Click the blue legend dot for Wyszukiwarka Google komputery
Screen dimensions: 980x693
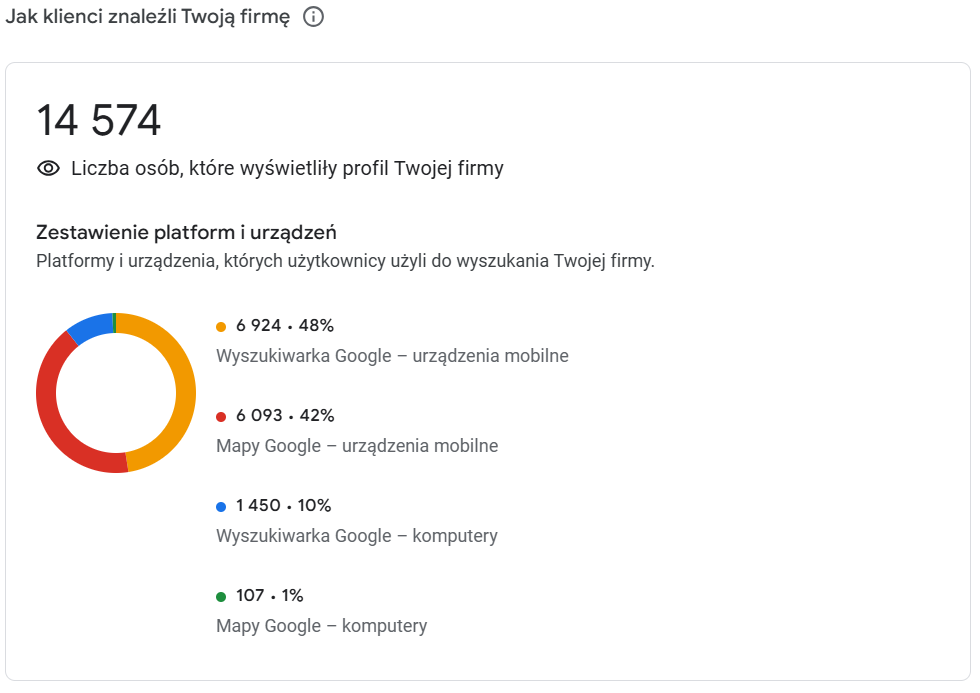tap(222, 505)
